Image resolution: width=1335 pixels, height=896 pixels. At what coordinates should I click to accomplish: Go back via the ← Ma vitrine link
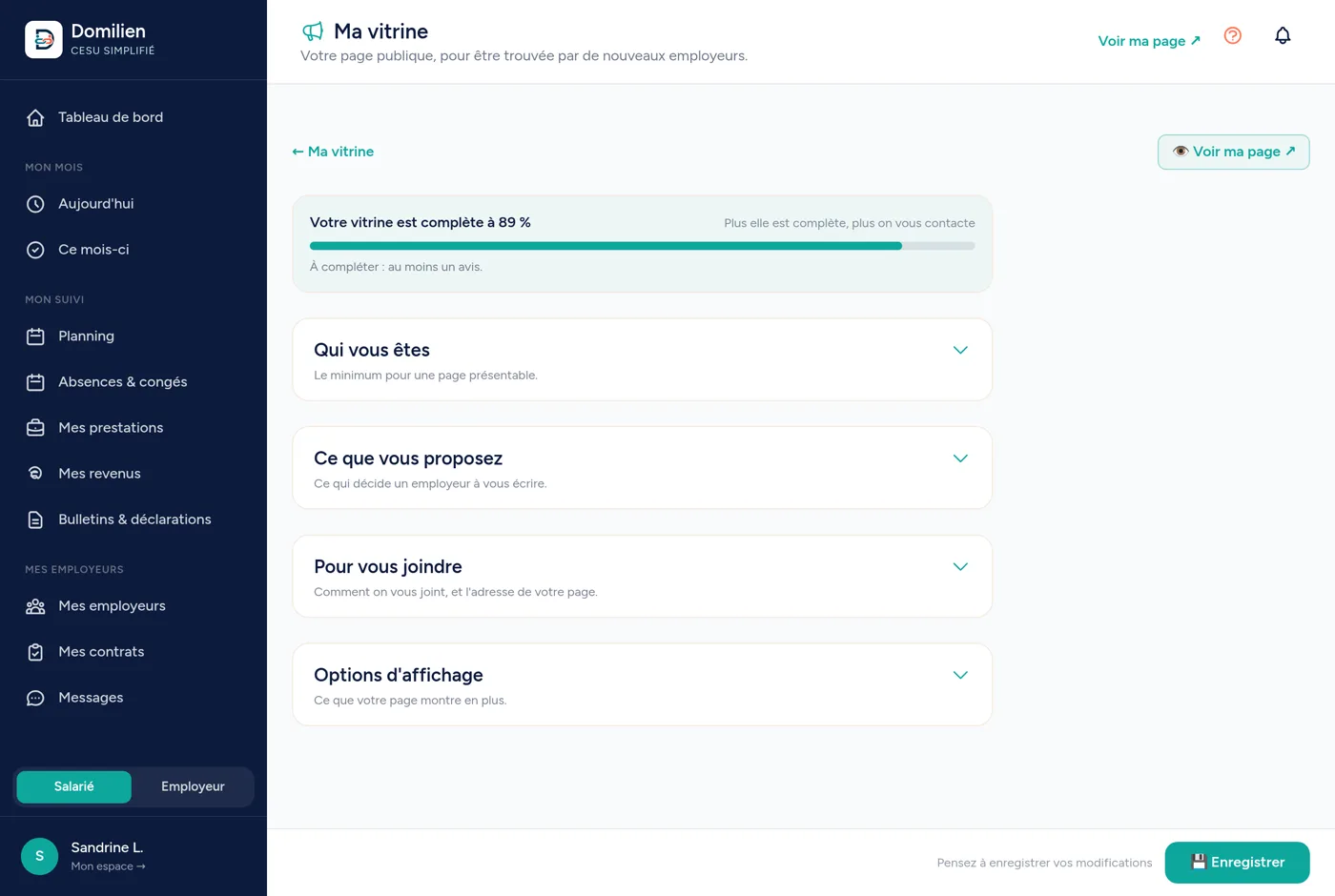pos(333,152)
